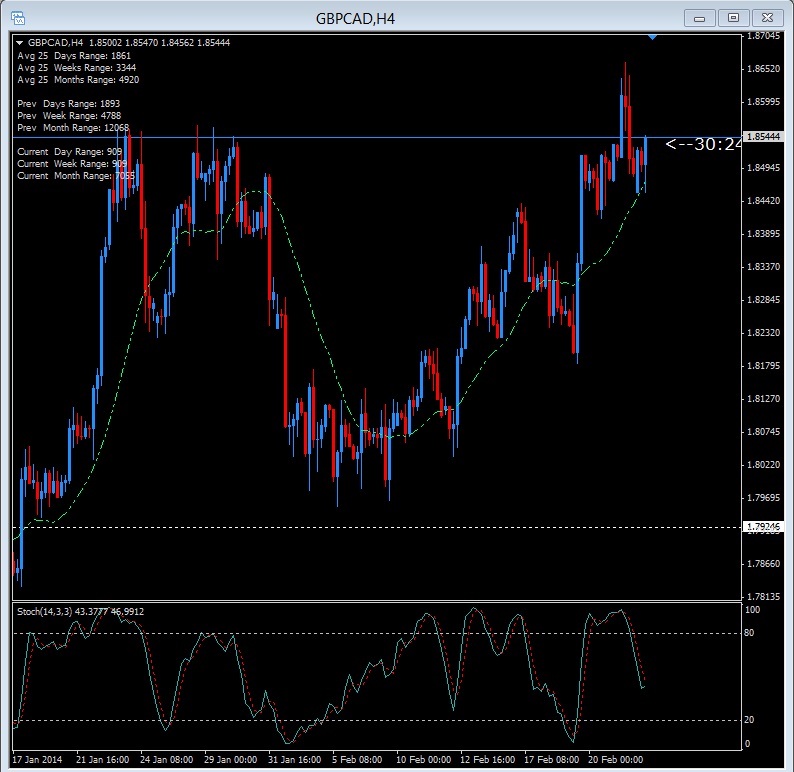Click the 1.87045 price on scale
Viewport: 794px width, 772px height.
click(x=765, y=35)
